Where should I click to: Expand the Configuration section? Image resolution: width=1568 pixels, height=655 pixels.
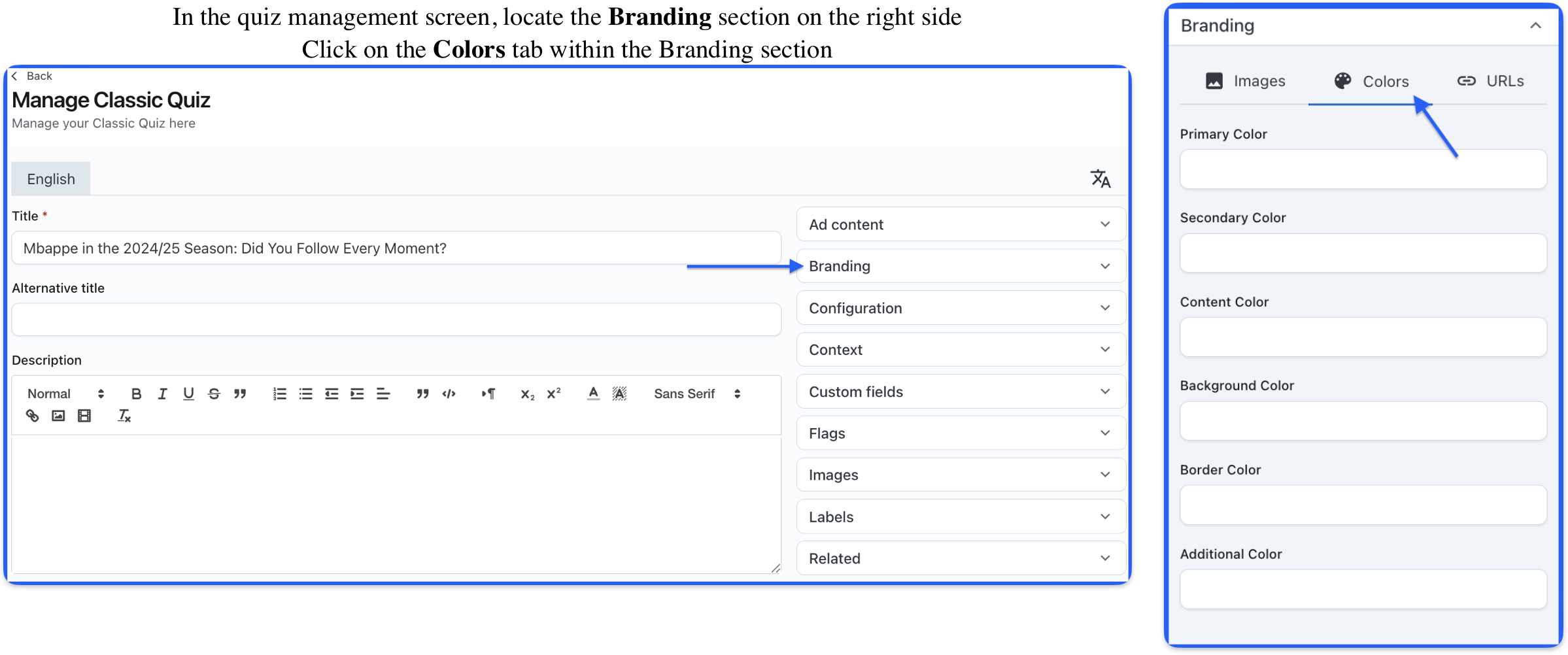[x=960, y=308]
